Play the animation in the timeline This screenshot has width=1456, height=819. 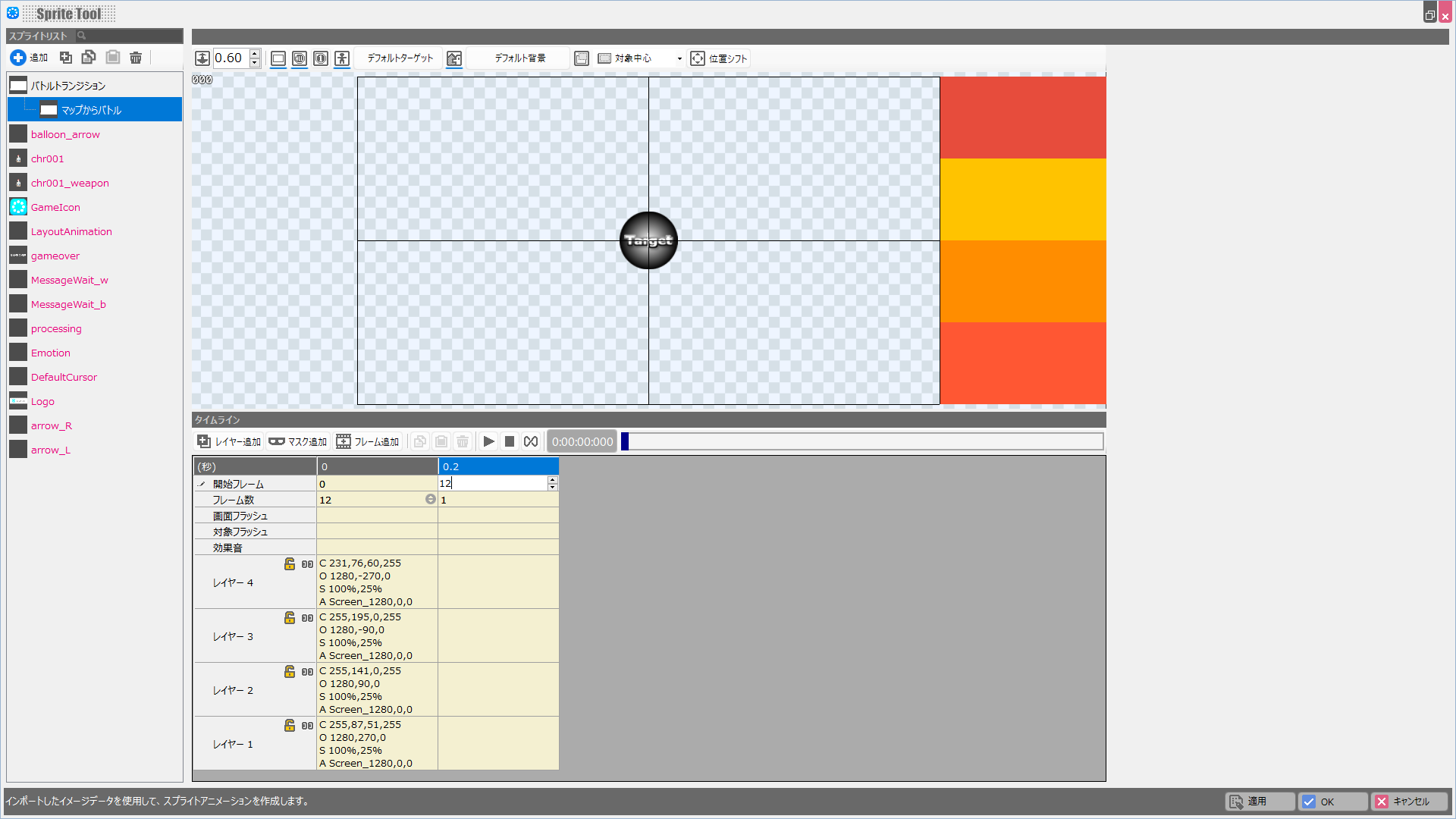pos(489,441)
